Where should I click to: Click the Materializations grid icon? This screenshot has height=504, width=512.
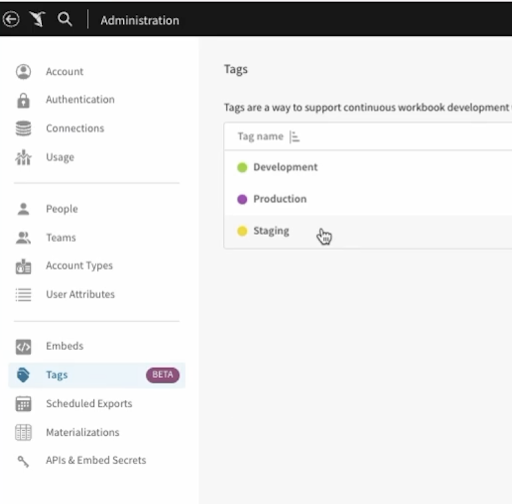click(x=23, y=432)
